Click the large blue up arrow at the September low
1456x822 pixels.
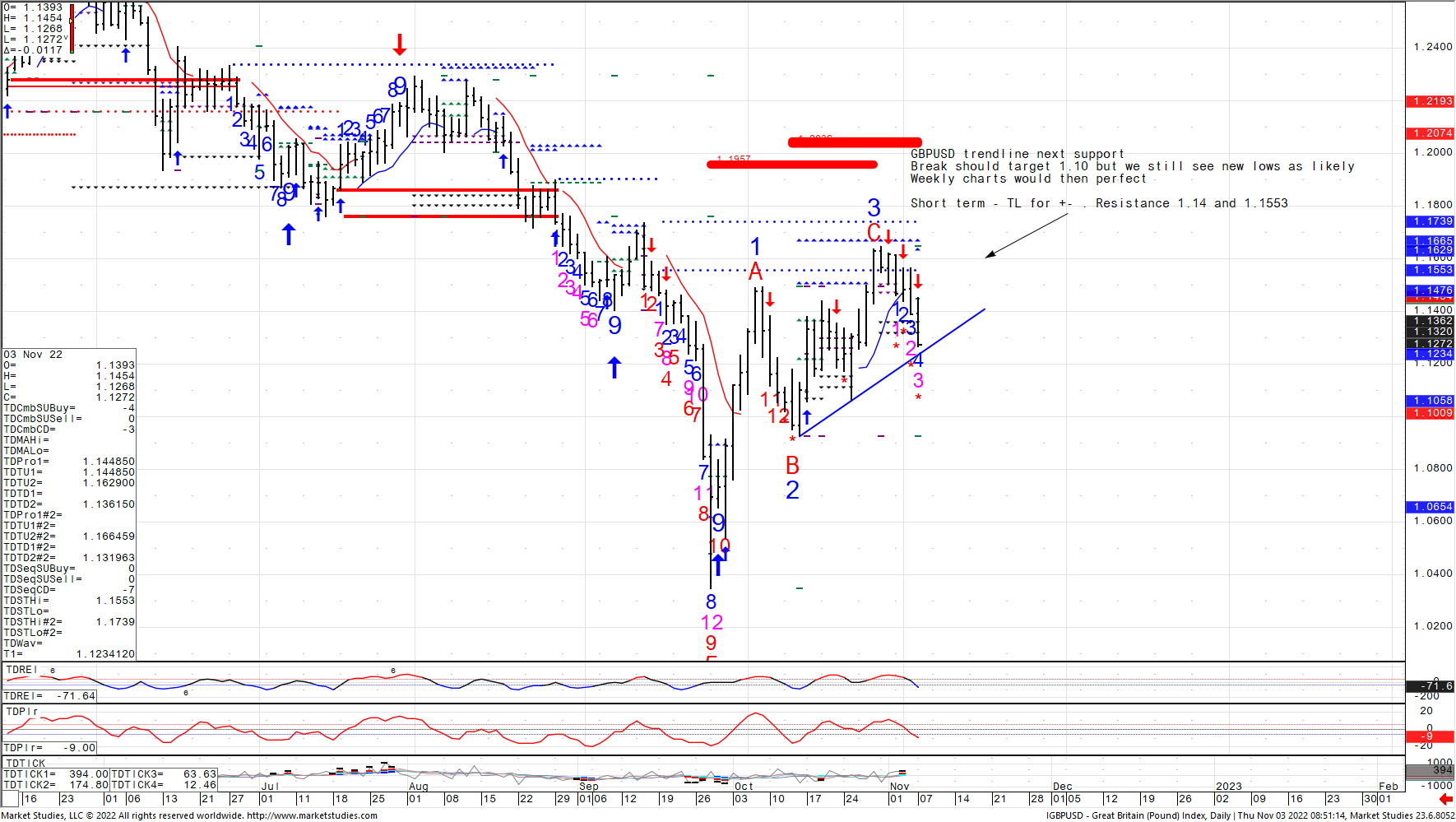pos(614,367)
